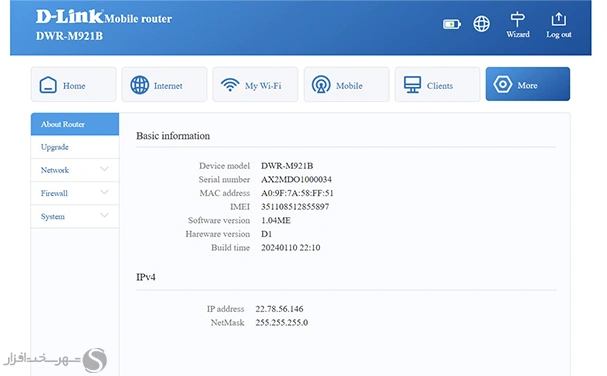Click IMEI value 351108512855897
Screen dimensions: 607x376
click(x=295, y=207)
